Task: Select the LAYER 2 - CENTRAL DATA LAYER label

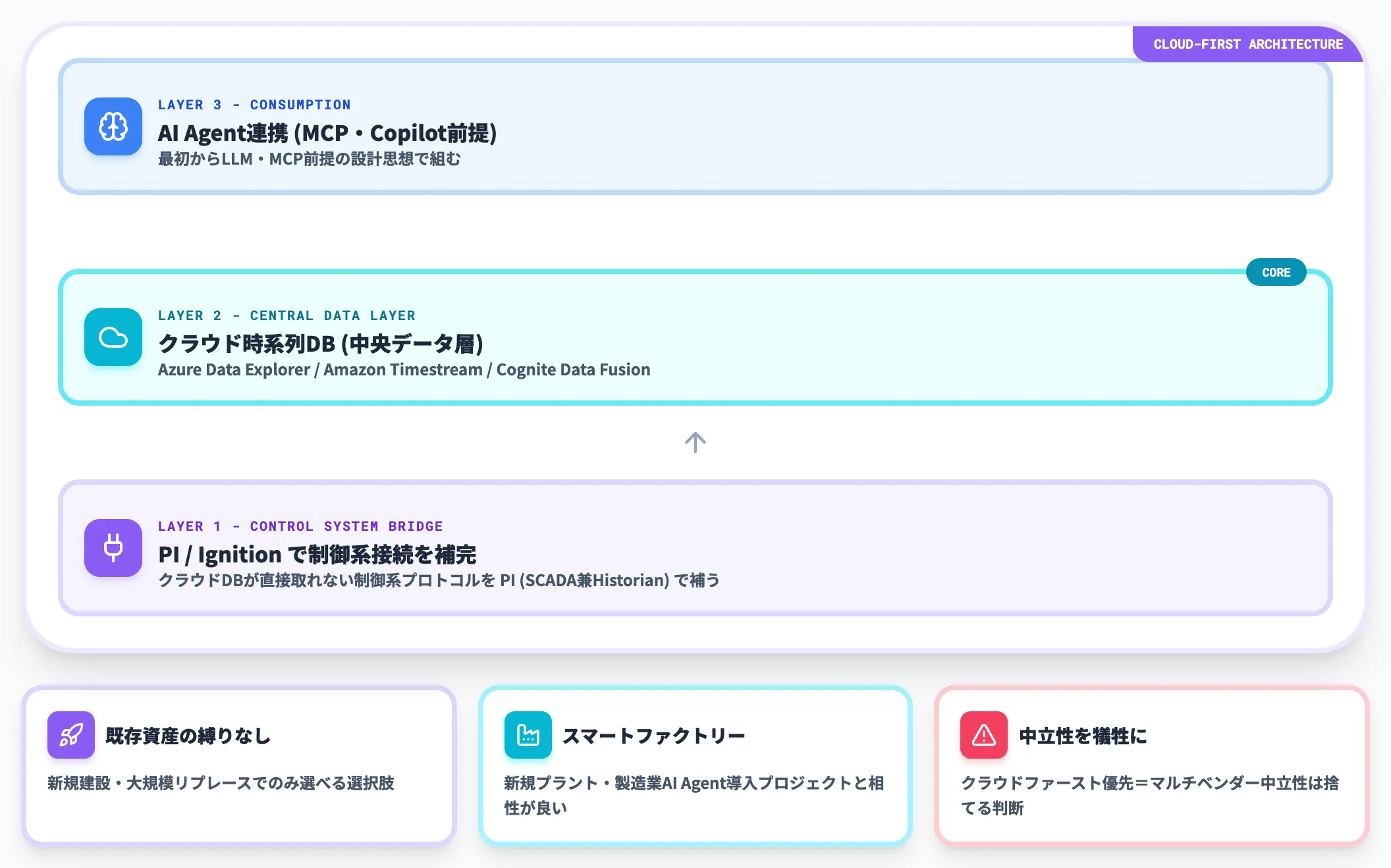Action: [x=286, y=315]
